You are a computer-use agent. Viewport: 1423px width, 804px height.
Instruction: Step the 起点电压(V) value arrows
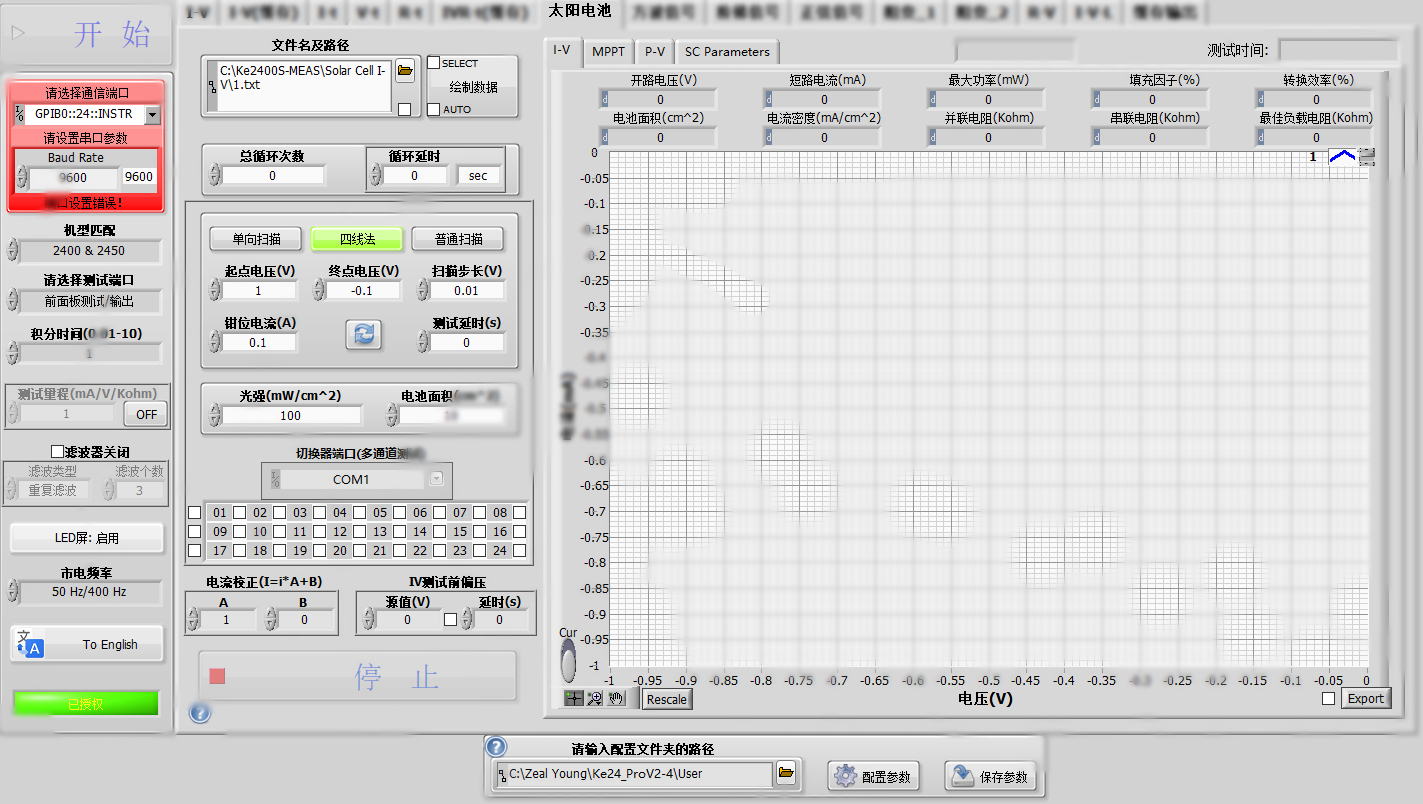pos(215,291)
